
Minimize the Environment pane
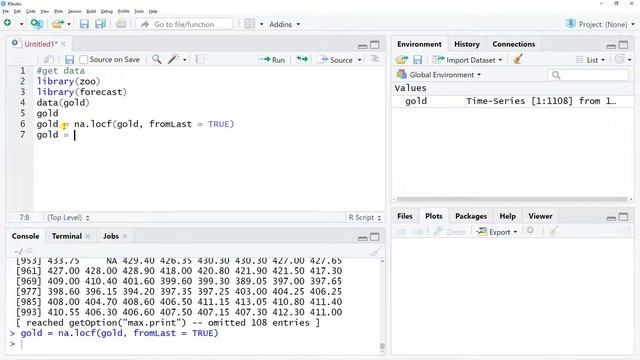click(x=611, y=46)
